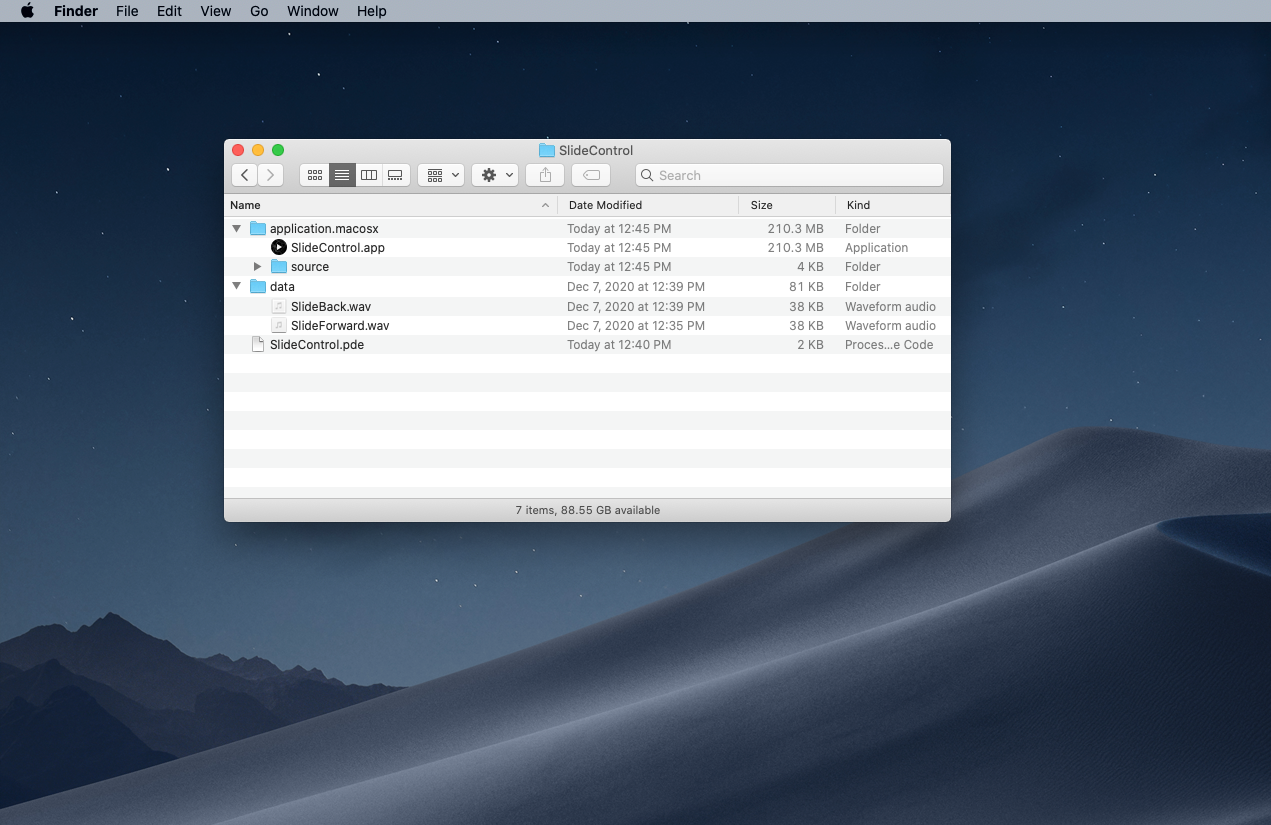Viewport: 1271px width, 825px height.
Task: Minimize the SlideControl window with yellow button
Action: [x=258, y=150]
